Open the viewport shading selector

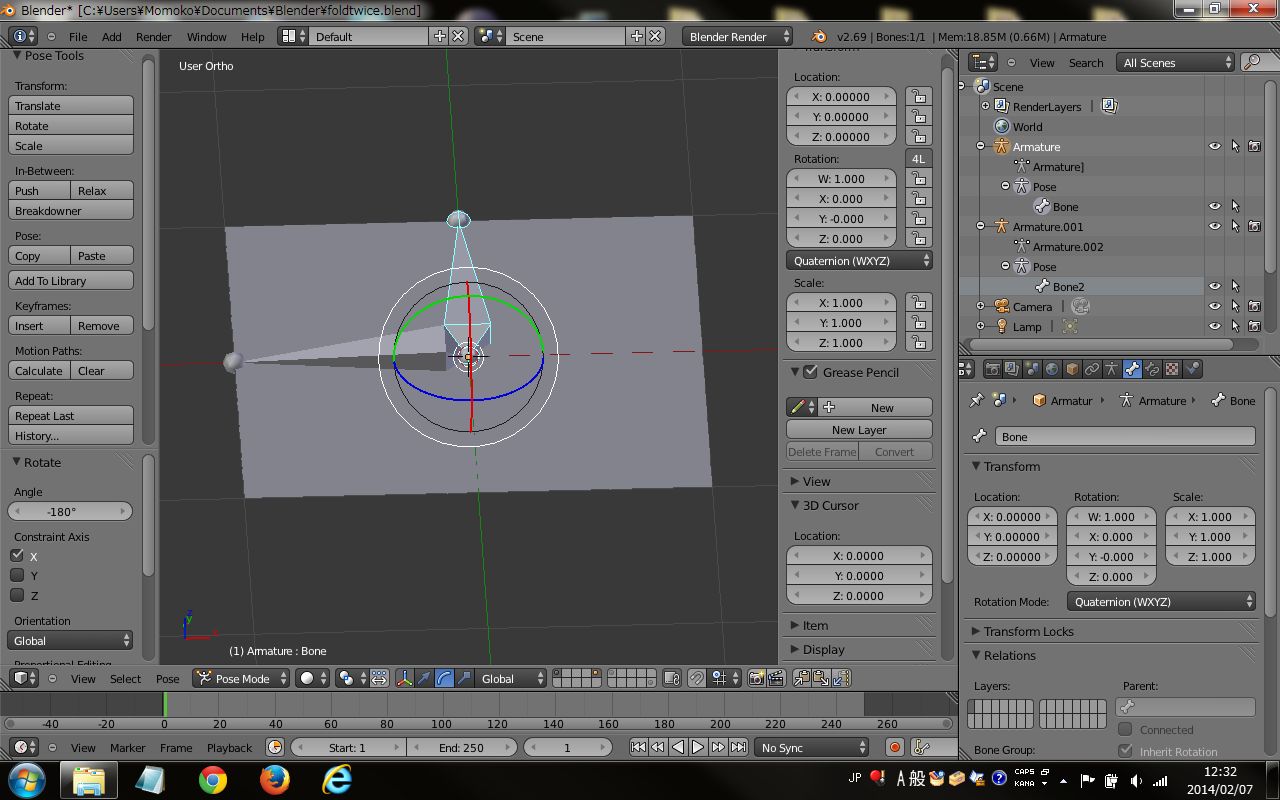312,678
